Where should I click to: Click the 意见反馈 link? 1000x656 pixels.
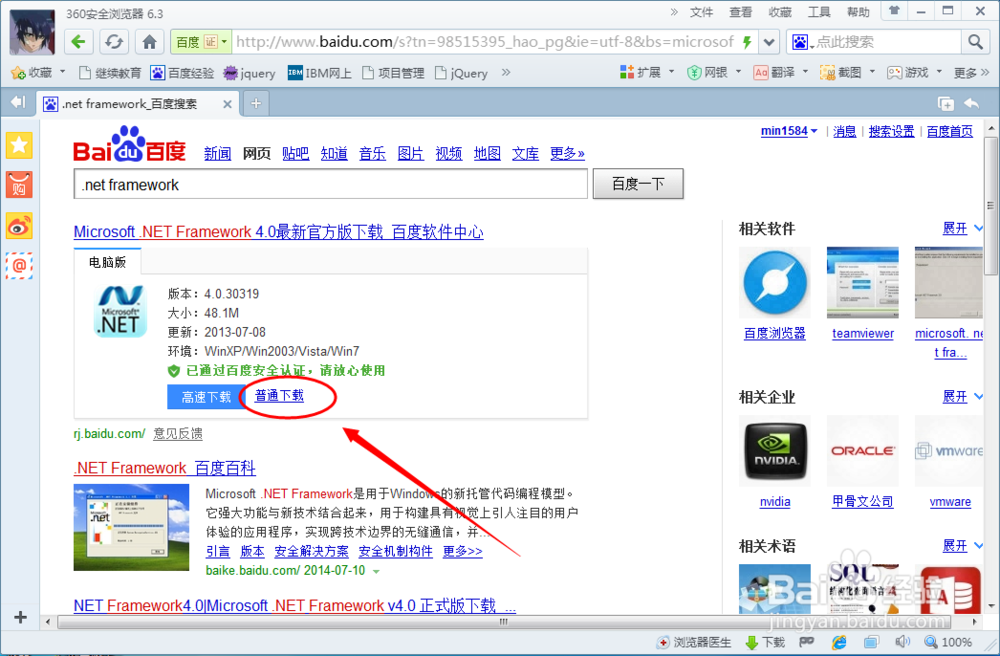pyautogui.click(x=178, y=434)
